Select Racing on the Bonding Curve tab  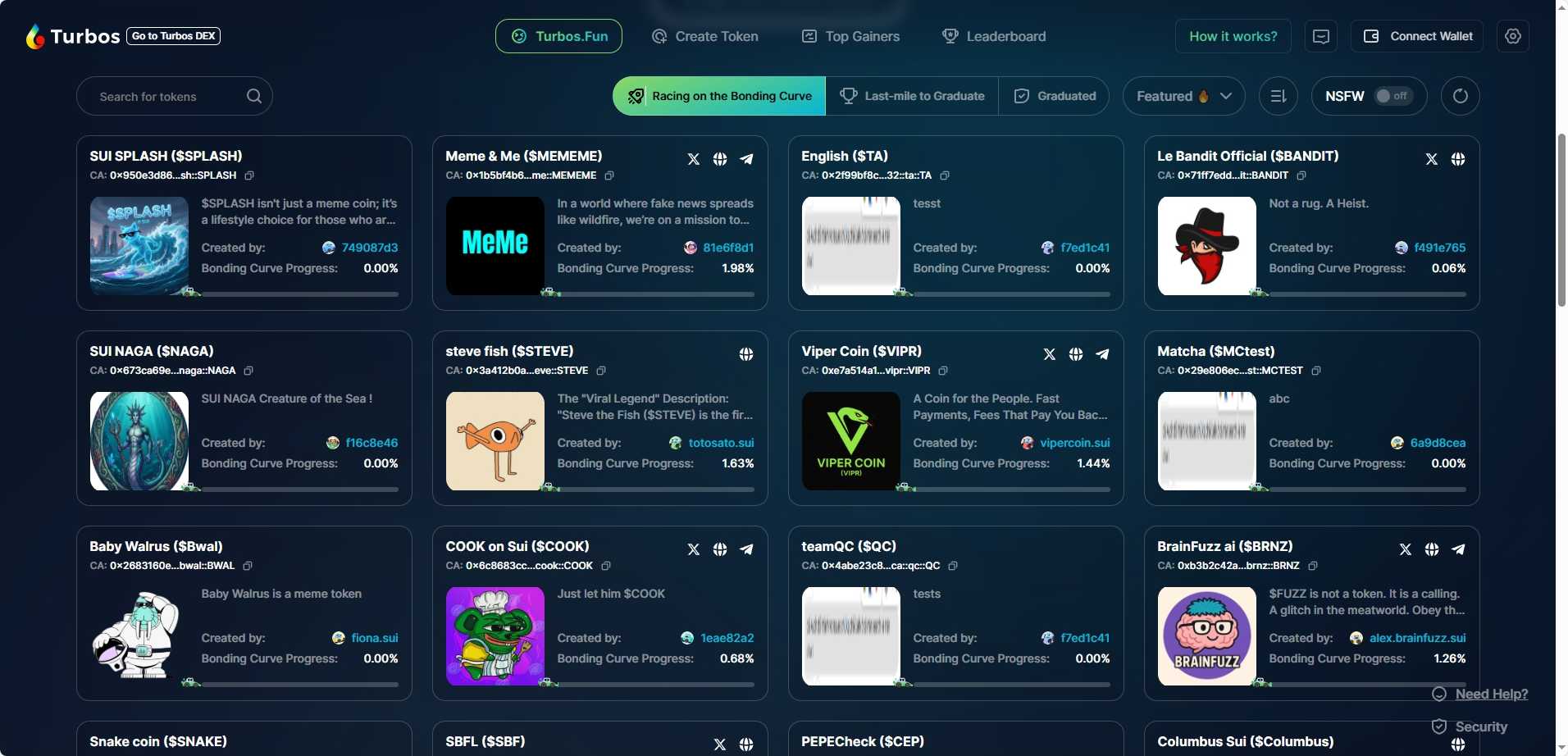[x=719, y=96]
